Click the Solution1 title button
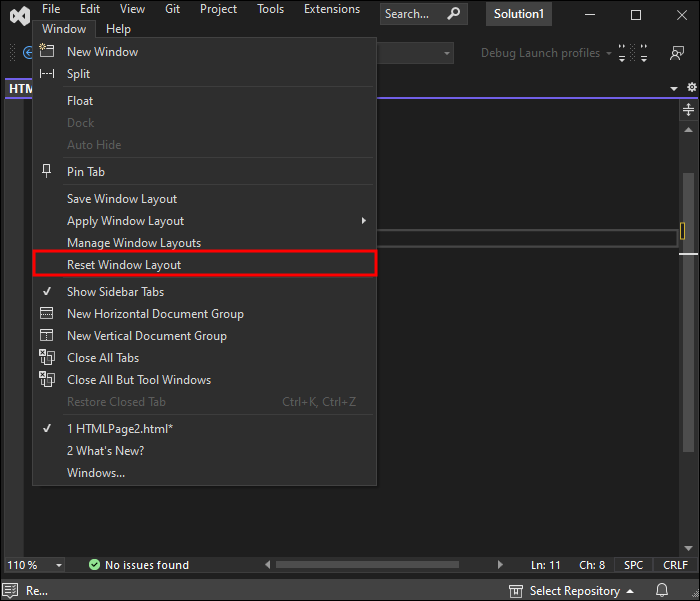Image resolution: width=700 pixels, height=601 pixels. pos(519,14)
